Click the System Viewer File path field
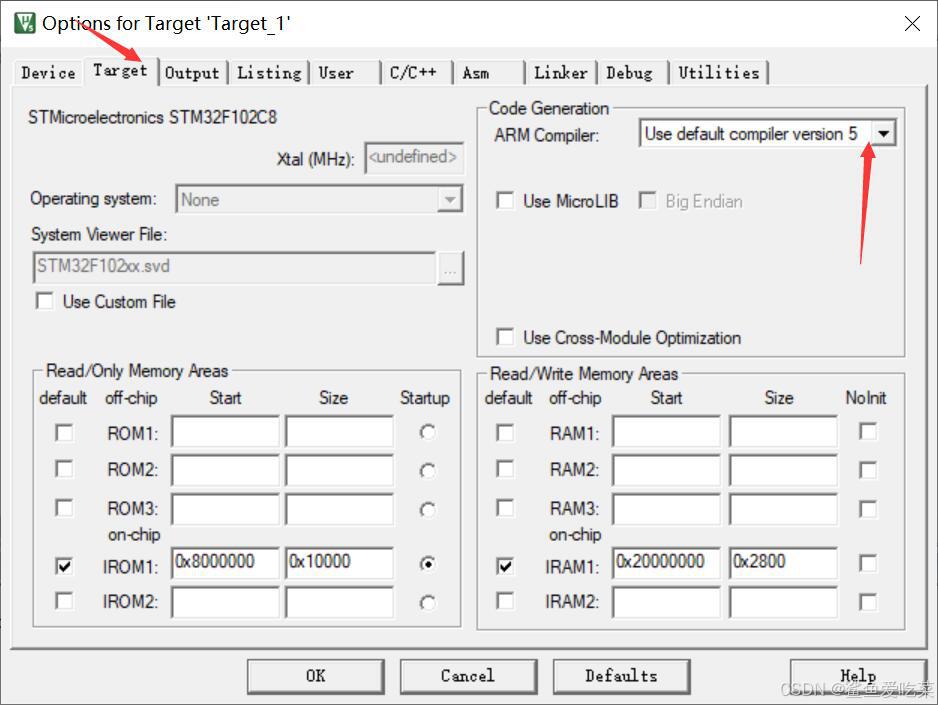Viewport: 938px width, 705px height. tap(234, 267)
